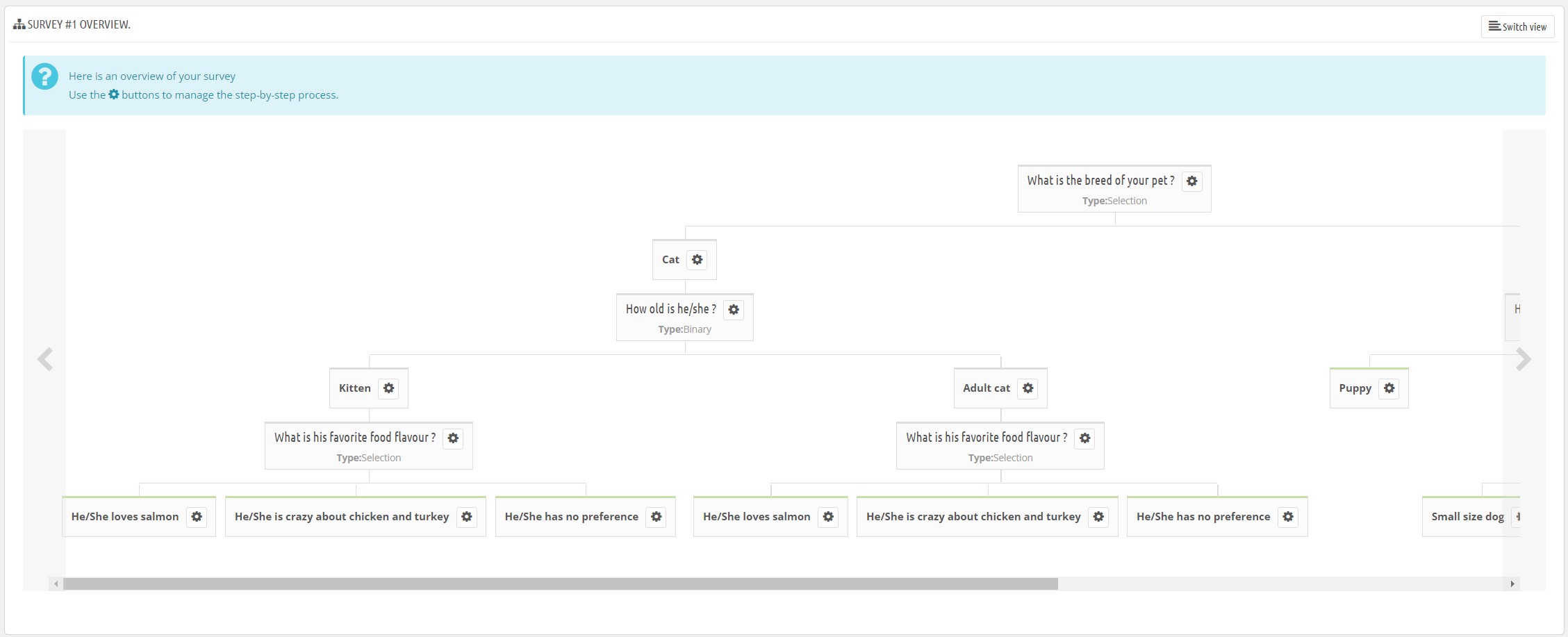Click gear on Adult cat's favorite food flavour question

click(1084, 438)
